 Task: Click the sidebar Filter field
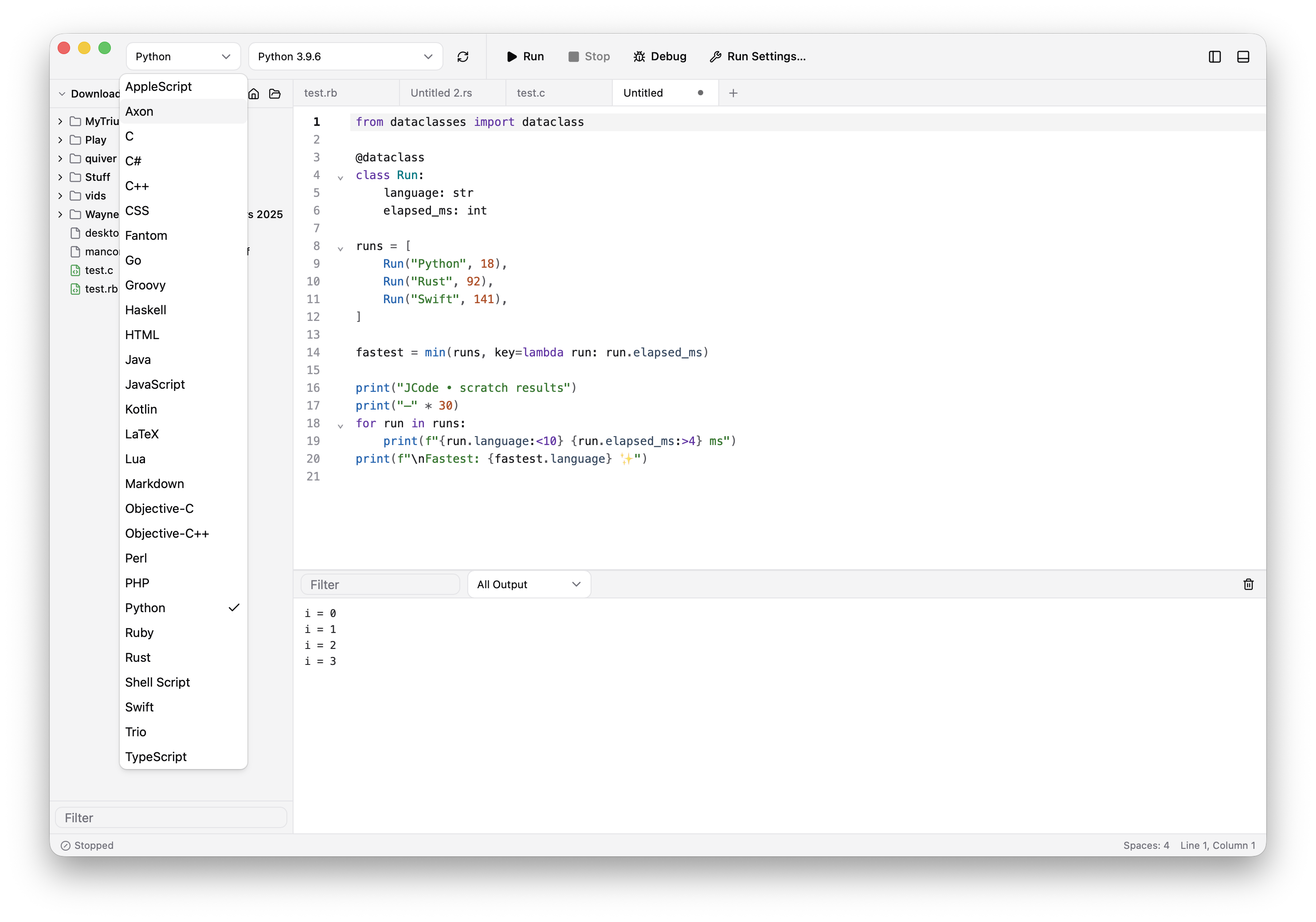pos(171,818)
